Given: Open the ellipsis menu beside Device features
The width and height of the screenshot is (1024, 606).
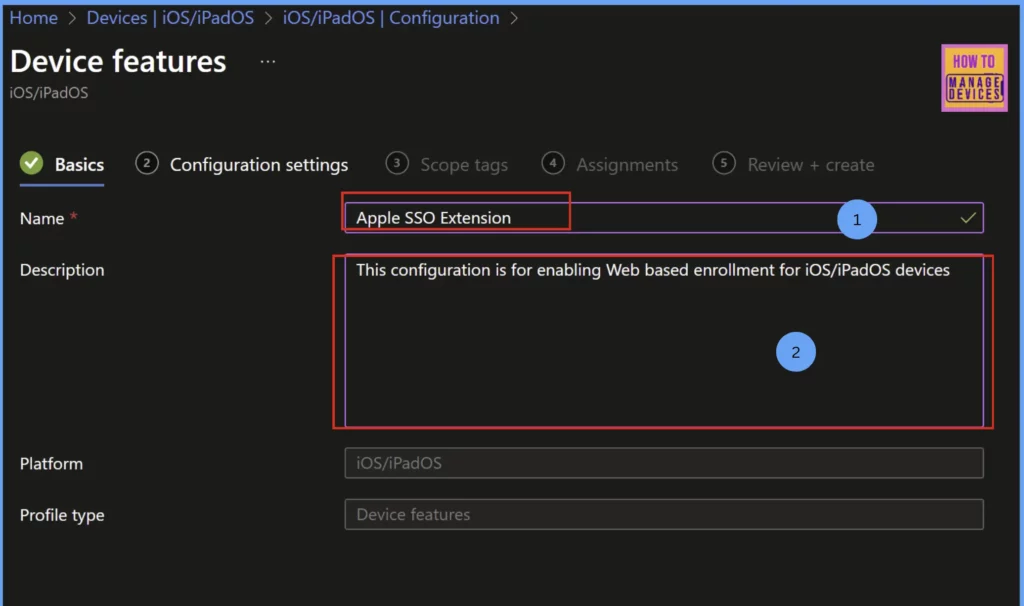Looking at the screenshot, I should tap(268, 61).
